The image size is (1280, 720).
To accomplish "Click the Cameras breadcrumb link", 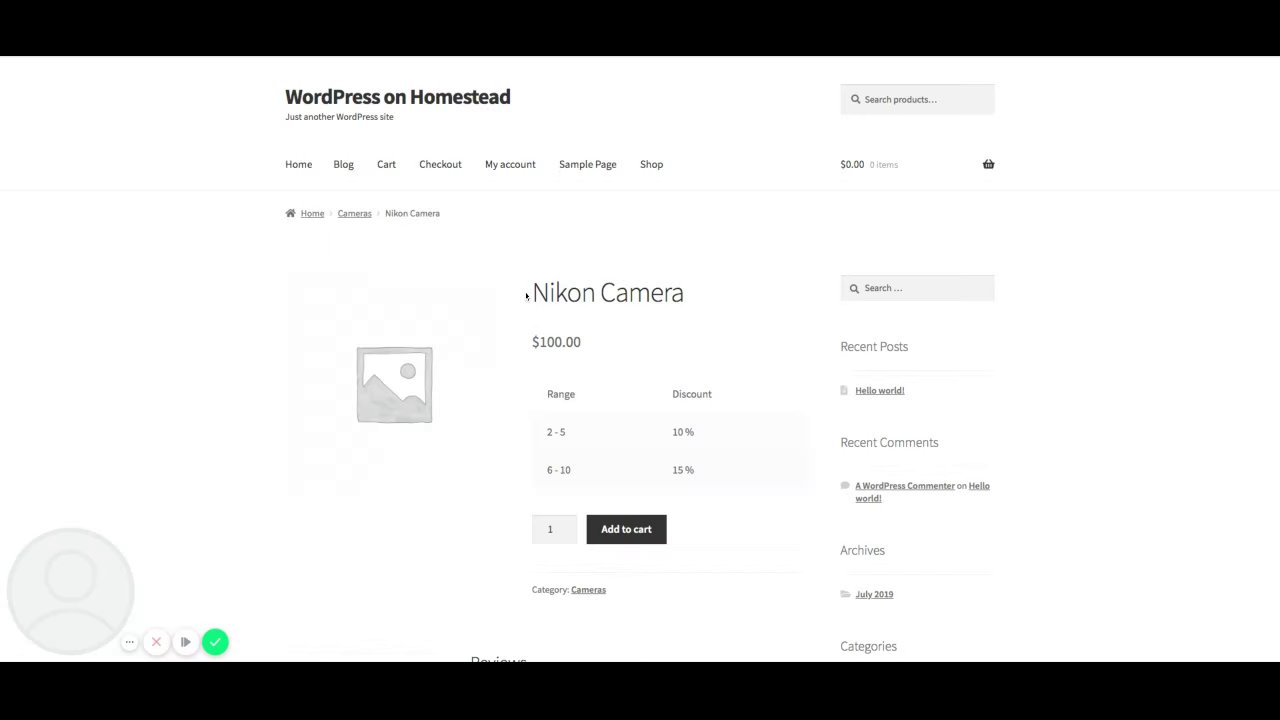I will point(354,213).
